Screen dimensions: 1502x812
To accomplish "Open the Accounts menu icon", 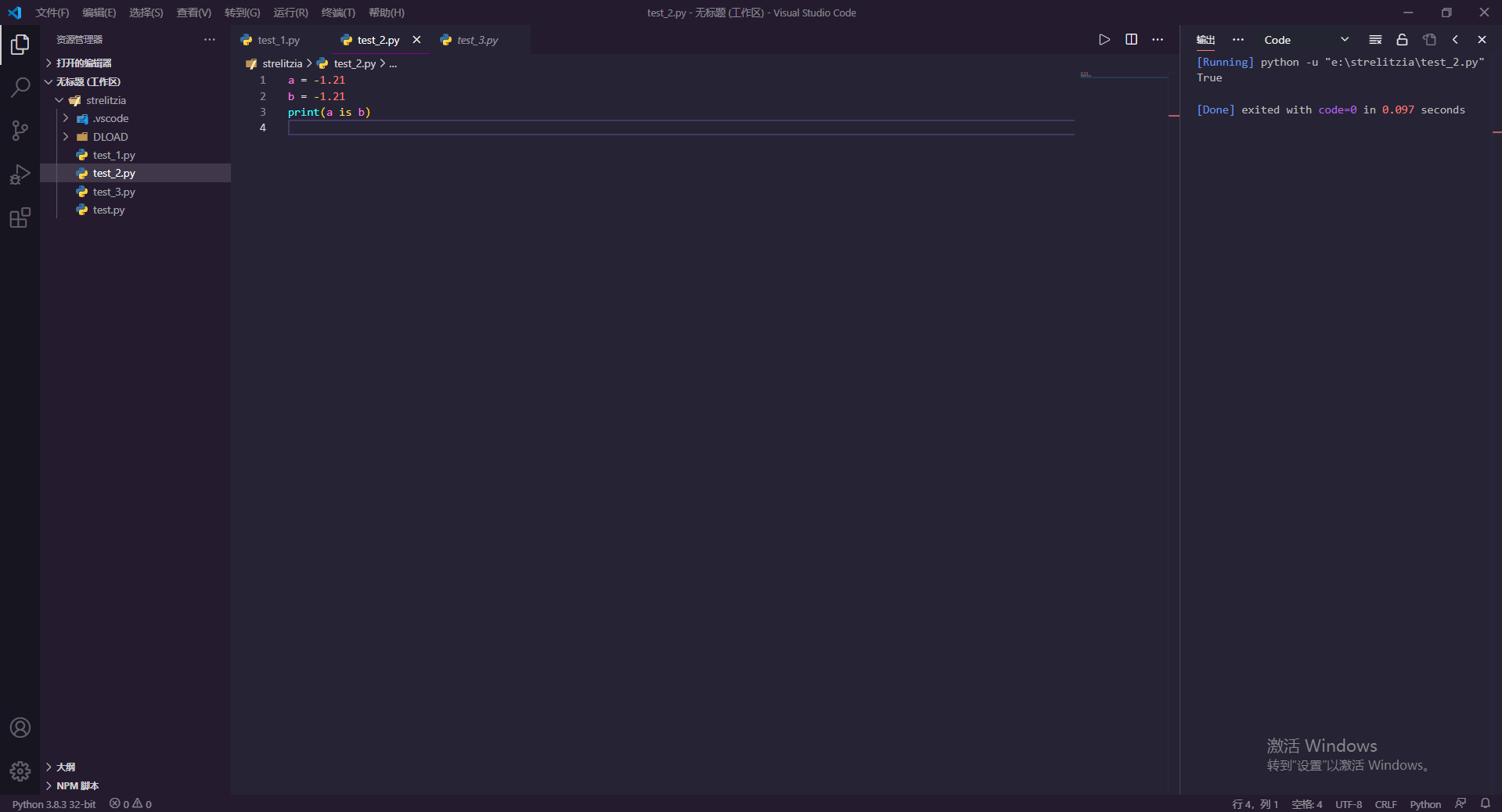I will click(x=20, y=728).
